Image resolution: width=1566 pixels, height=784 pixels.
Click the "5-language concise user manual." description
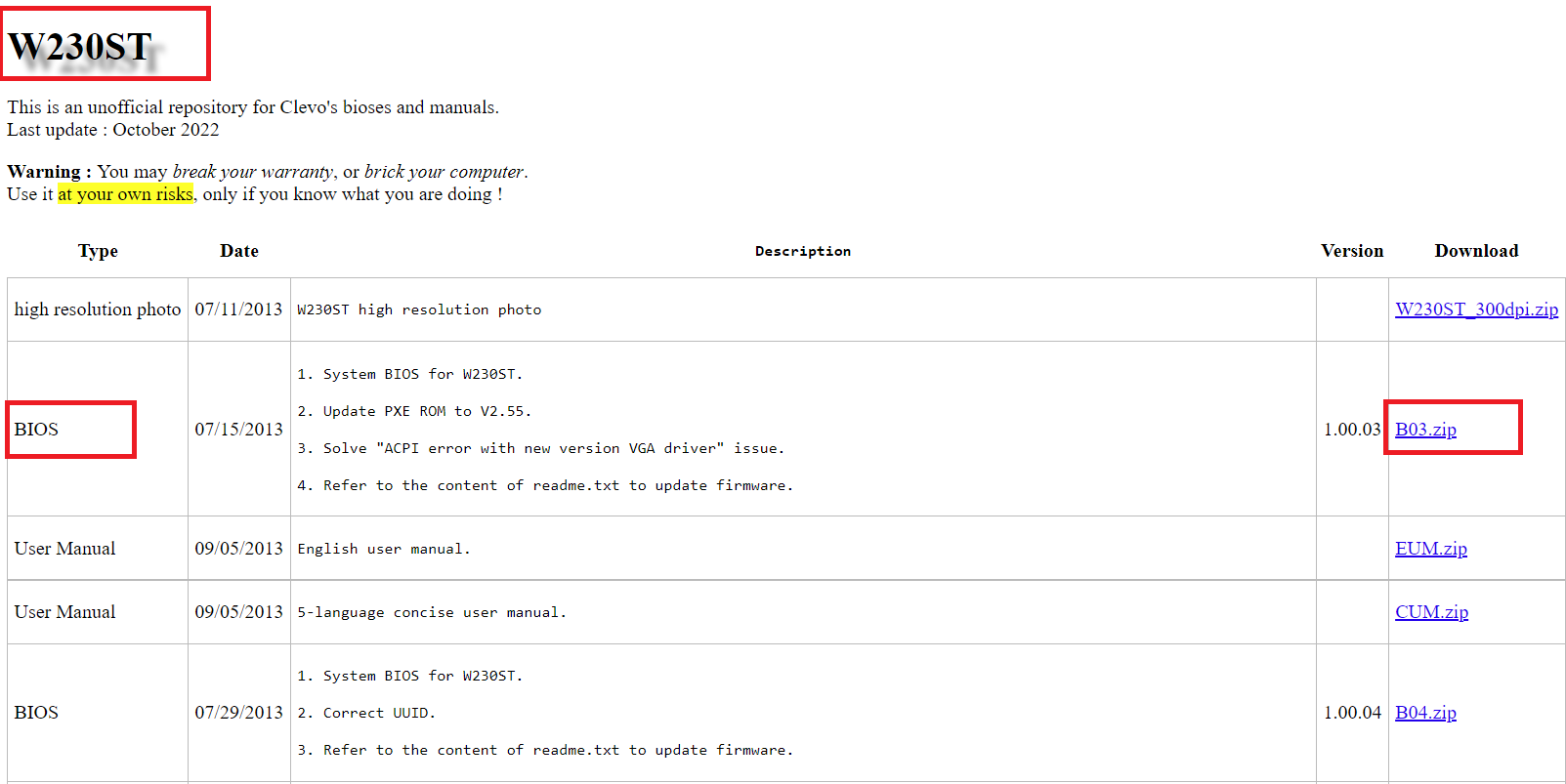pos(432,612)
